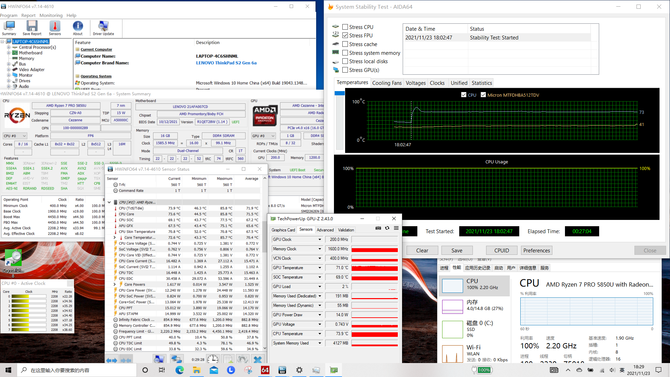670x377 pixels.
Task: Switch to the Cooling Fans tab
Action: [x=387, y=83]
